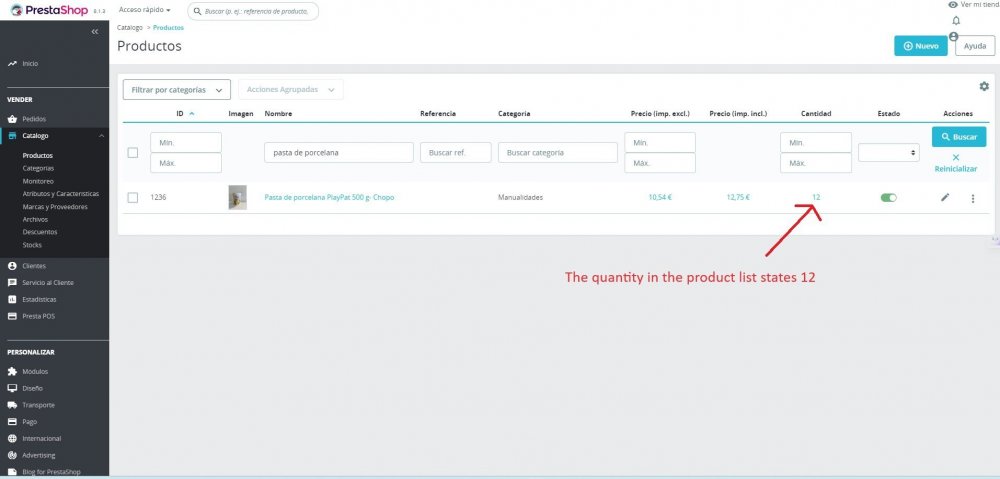The height and width of the screenshot is (479, 1000).
Task: Click the Pago credit card icon
Action: pyautogui.click(x=12, y=422)
